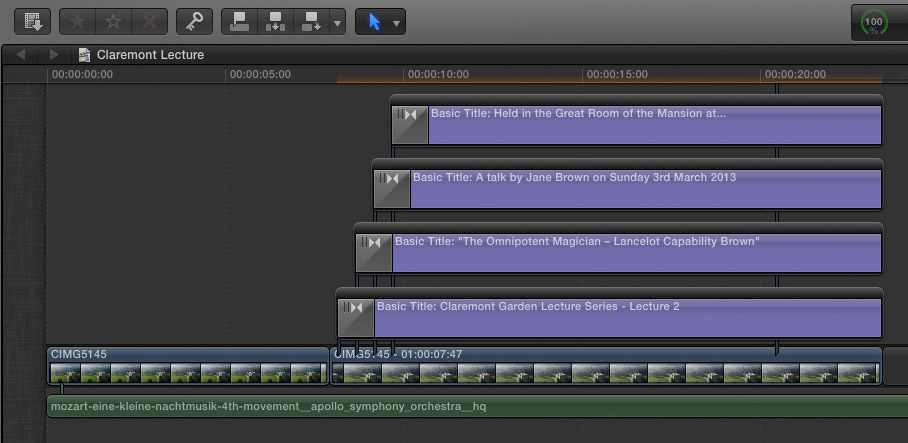Go back in timeline history arrow
This screenshot has height=443, width=908.
click(x=21, y=54)
